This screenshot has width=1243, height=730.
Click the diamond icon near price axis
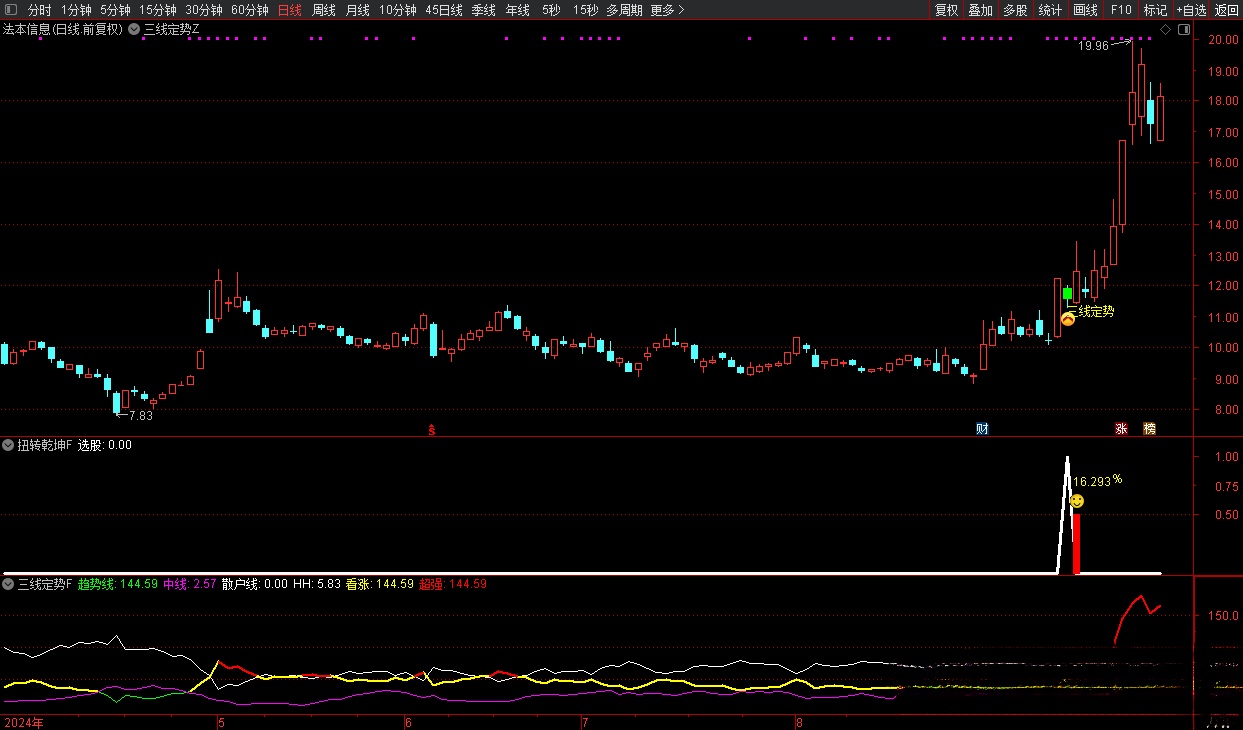(1165, 30)
